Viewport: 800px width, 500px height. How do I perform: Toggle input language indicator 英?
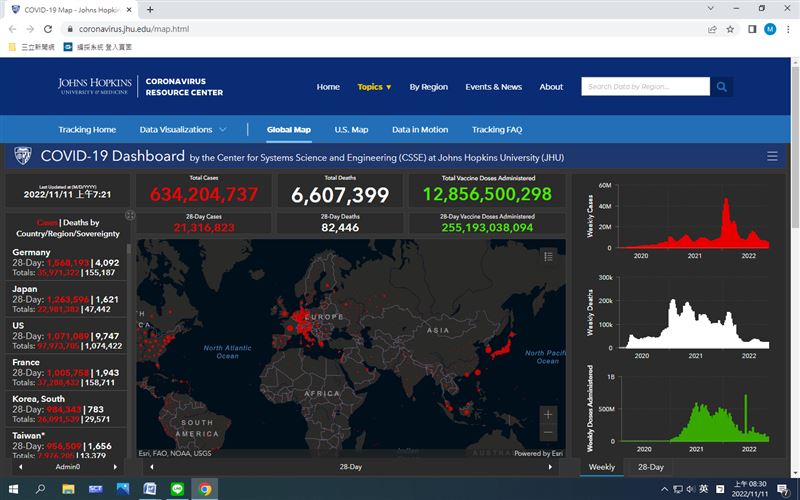click(x=704, y=489)
